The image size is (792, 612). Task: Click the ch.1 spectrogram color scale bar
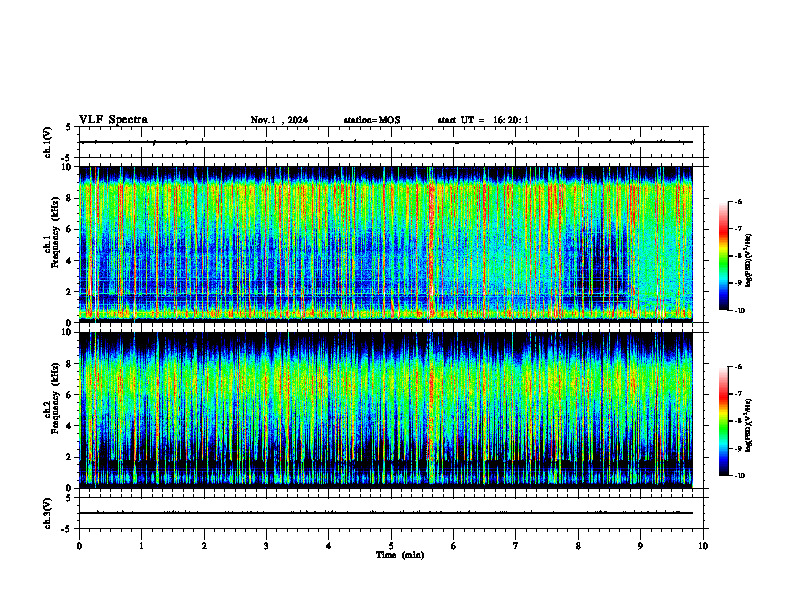pyautogui.click(x=723, y=256)
